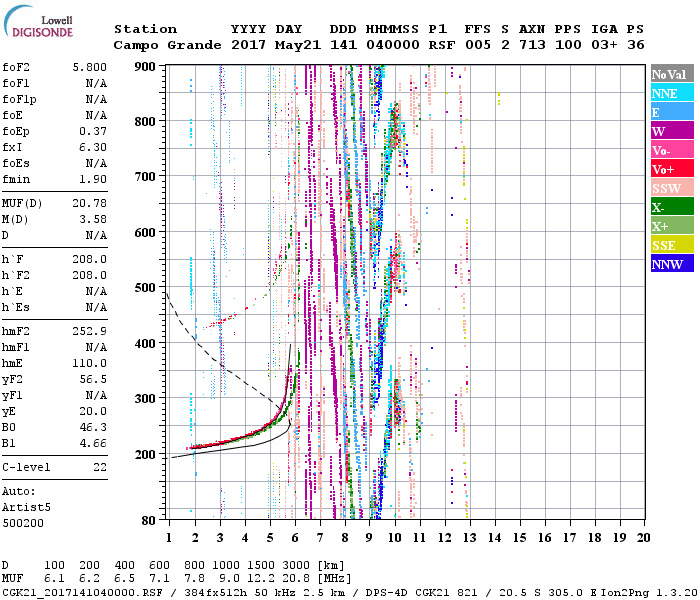Click the hmE value 110.0
The height and width of the screenshot is (600, 700).
tap(89, 364)
